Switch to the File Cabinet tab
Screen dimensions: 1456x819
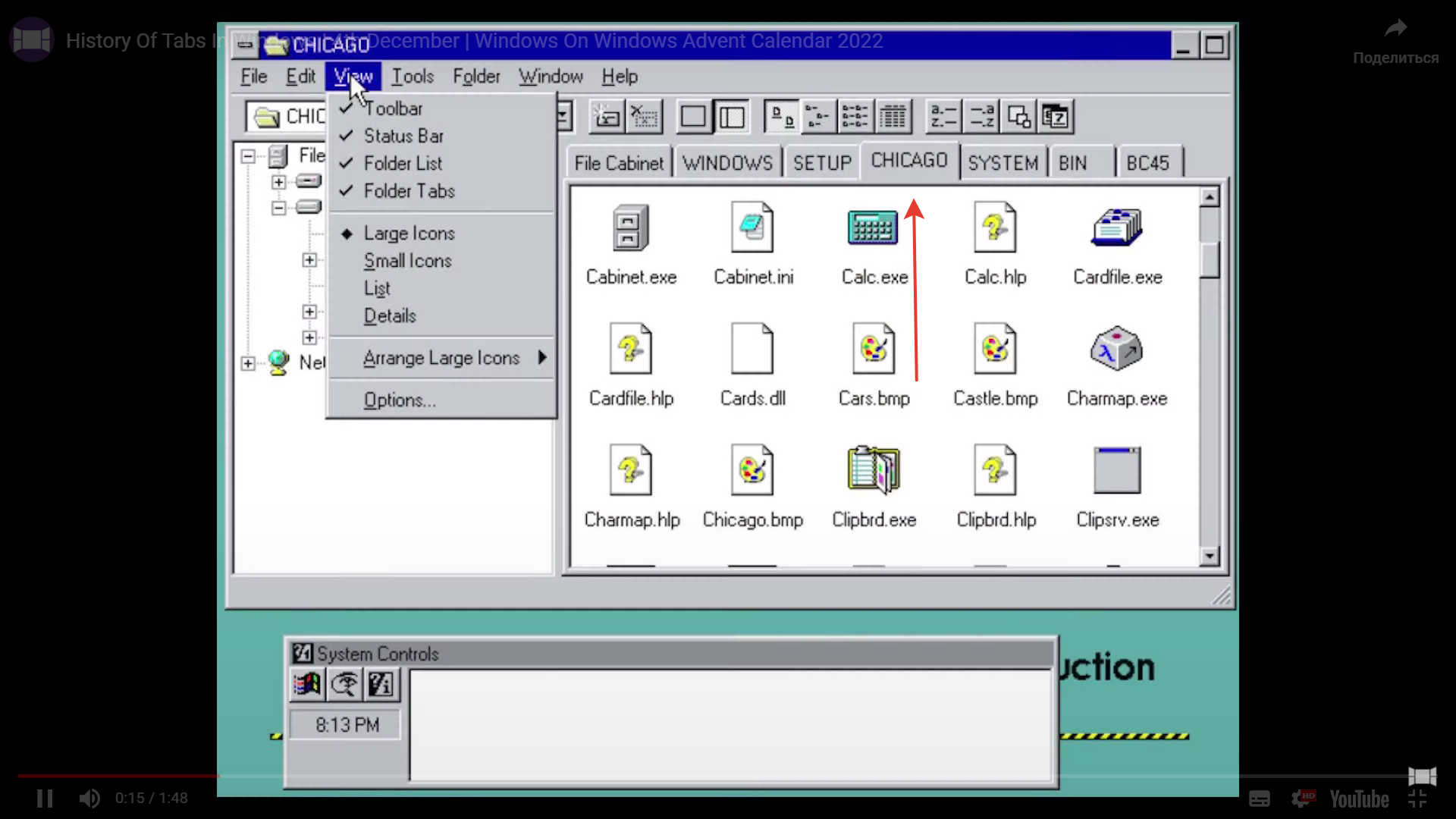click(619, 163)
